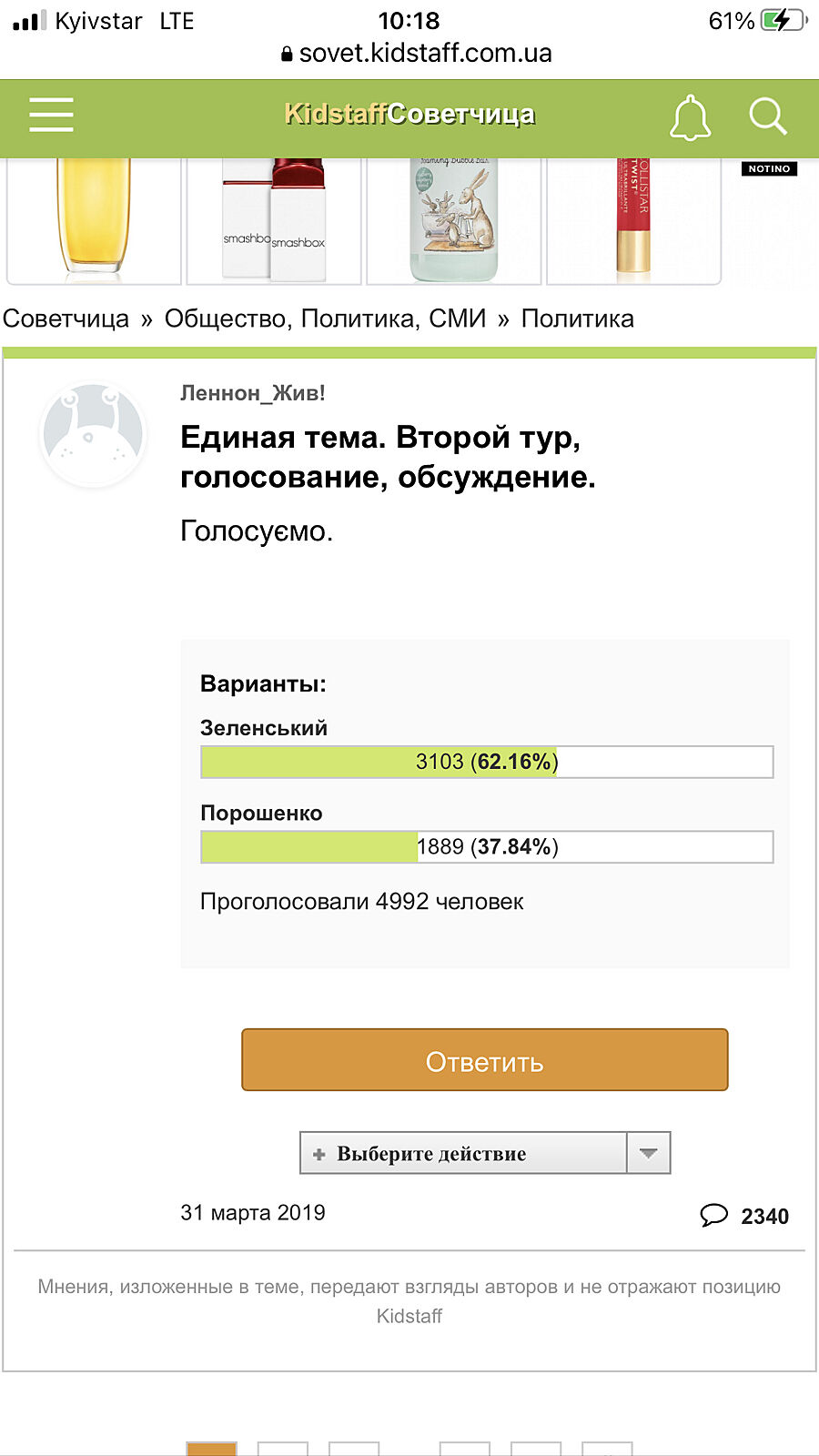
Task: Tap the author's snail avatar
Action: [x=93, y=434]
